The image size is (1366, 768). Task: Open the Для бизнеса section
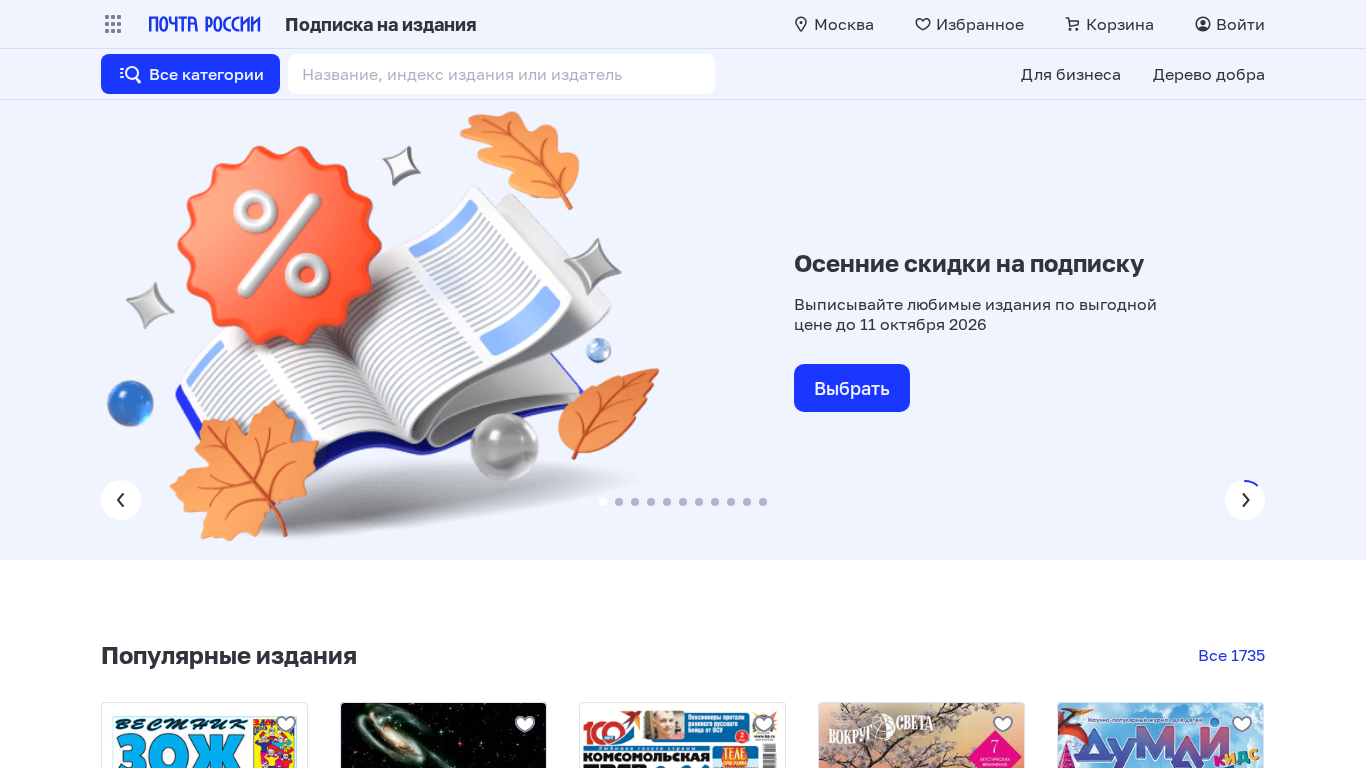(1070, 74)
